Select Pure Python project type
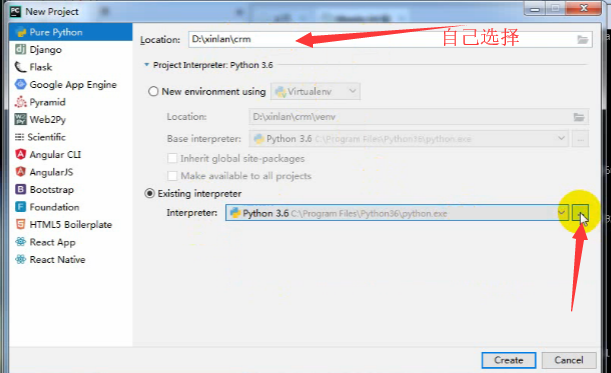 point(71,32)
